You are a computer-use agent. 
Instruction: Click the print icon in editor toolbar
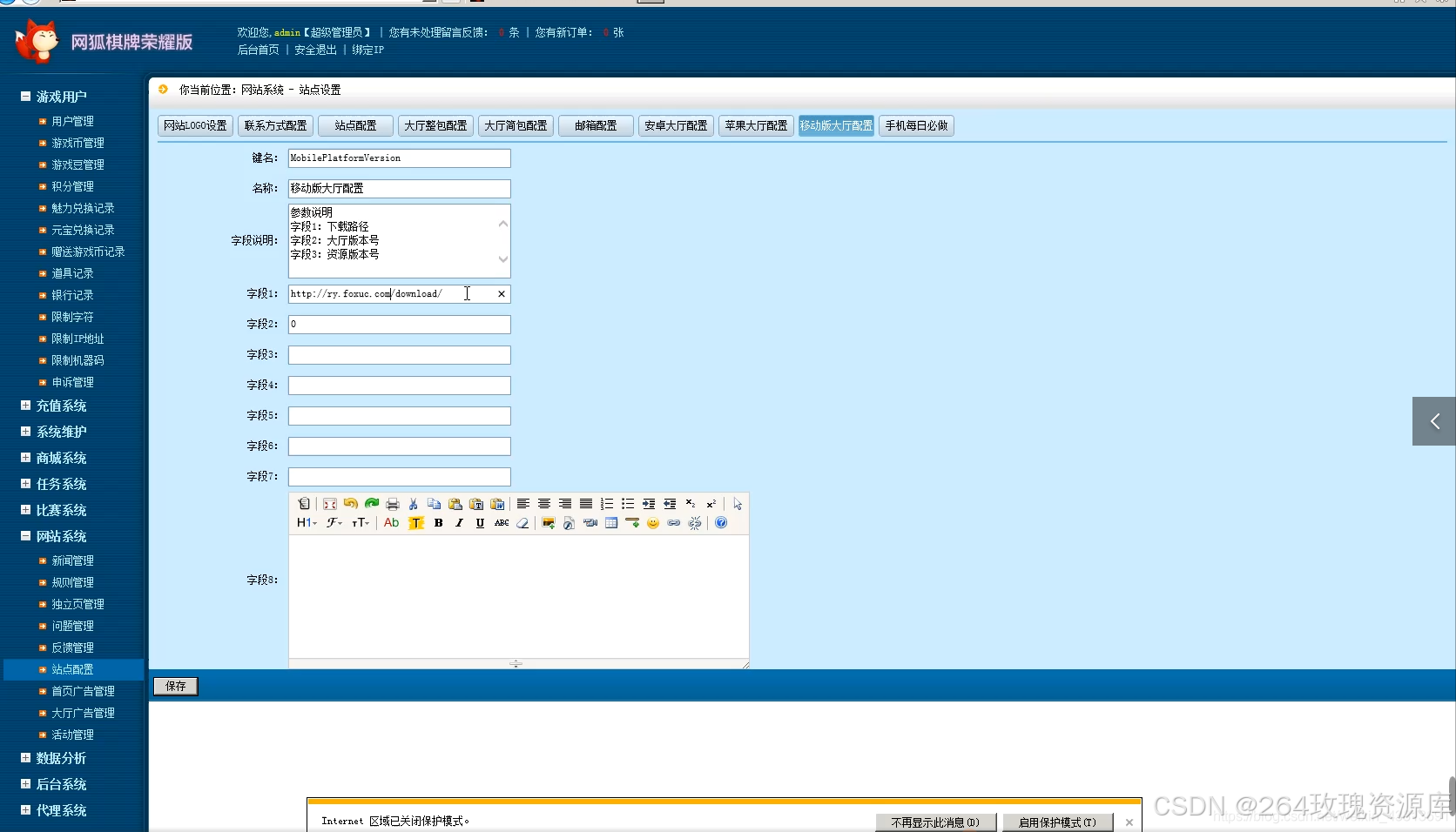pyautogui.click(x=393, y=504)
